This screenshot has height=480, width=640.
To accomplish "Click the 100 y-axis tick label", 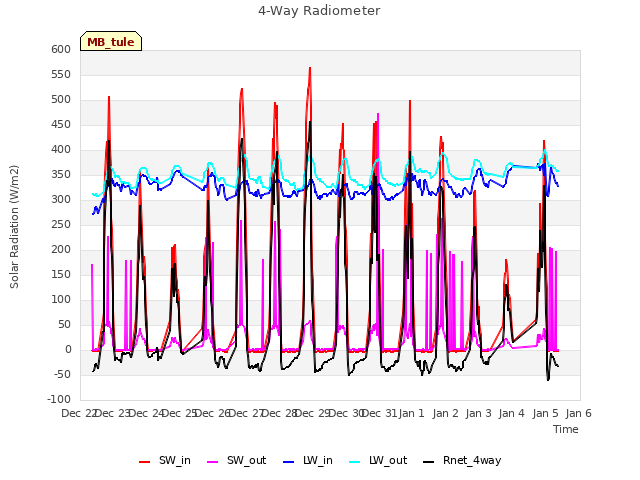I will (61, 300).
